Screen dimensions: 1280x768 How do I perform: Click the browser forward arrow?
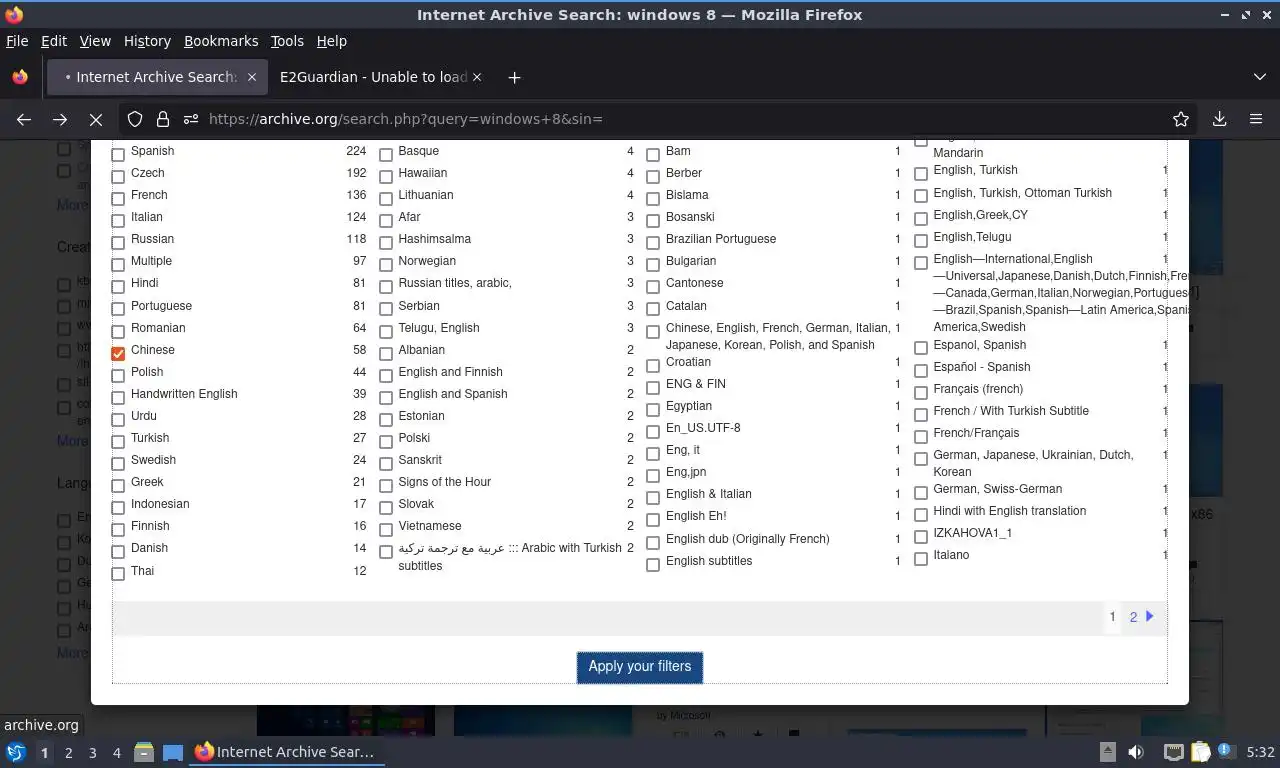[x=60, y=119]
